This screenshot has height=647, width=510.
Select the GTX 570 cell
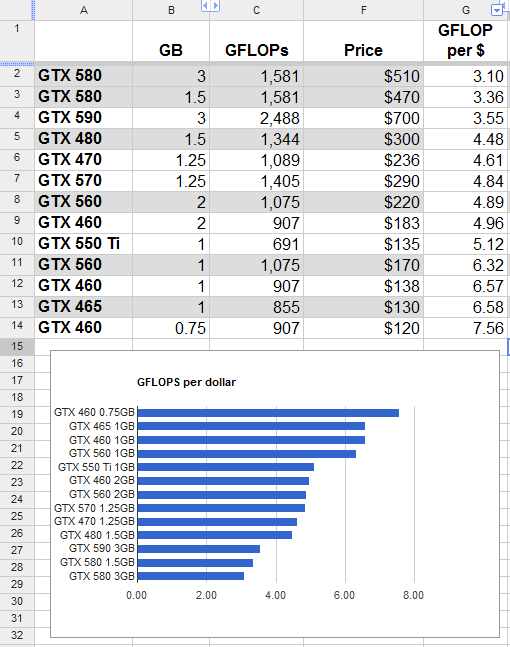point(83,181)
